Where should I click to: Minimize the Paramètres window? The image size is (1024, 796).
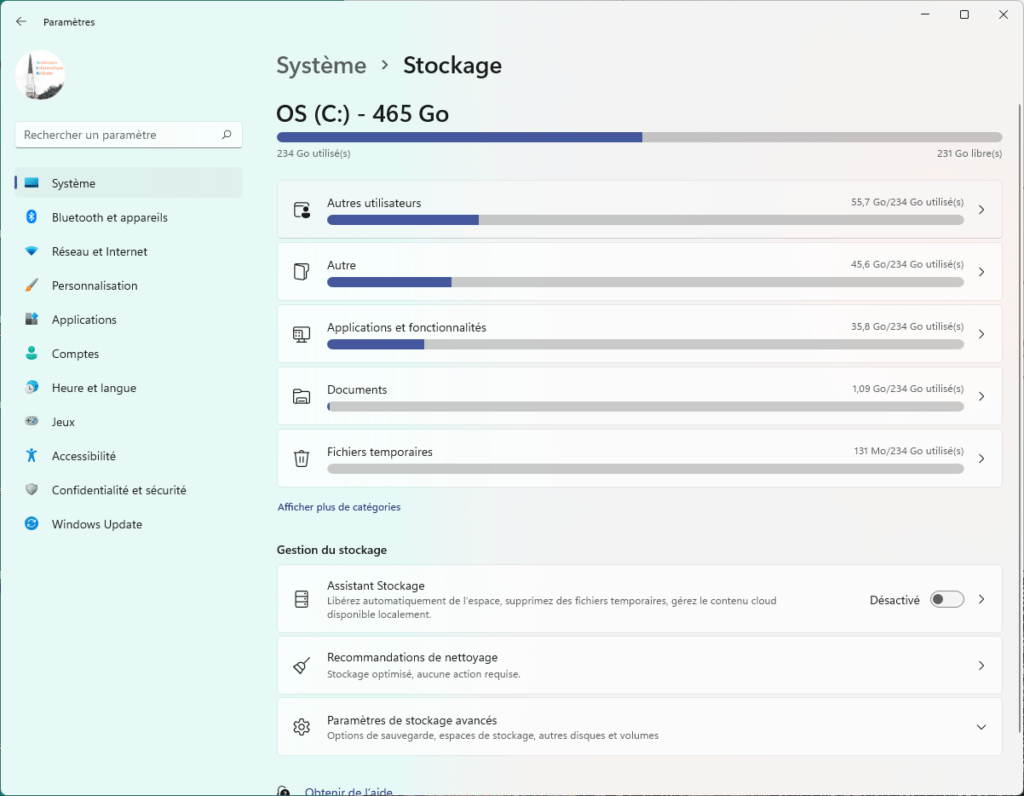click(925, 15)
